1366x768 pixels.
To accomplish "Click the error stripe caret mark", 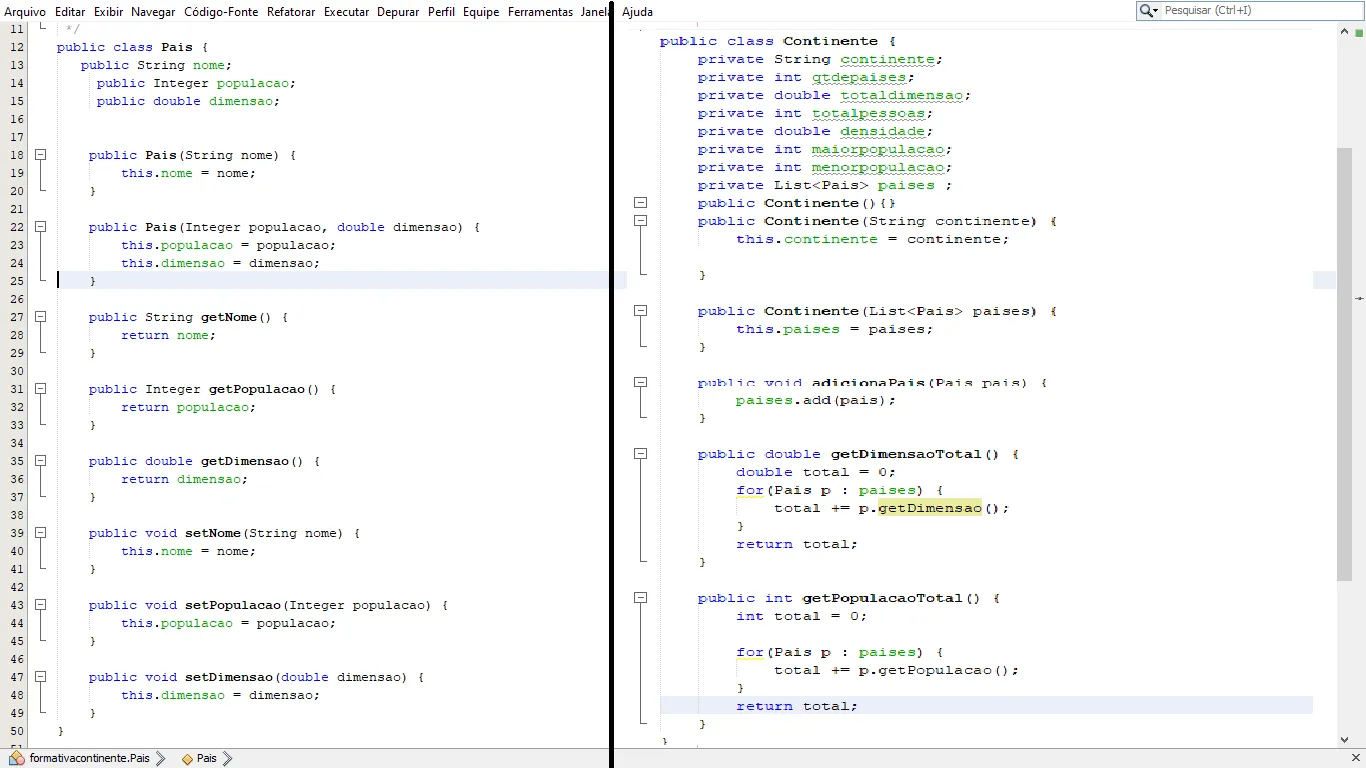I will tap(1360, 298).
